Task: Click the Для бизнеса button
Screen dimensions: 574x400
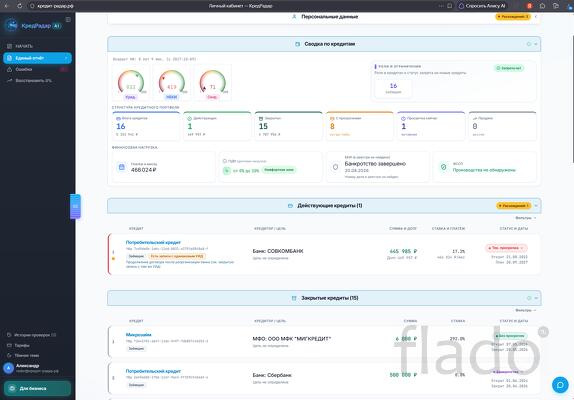Action: [x=37, y=388]
